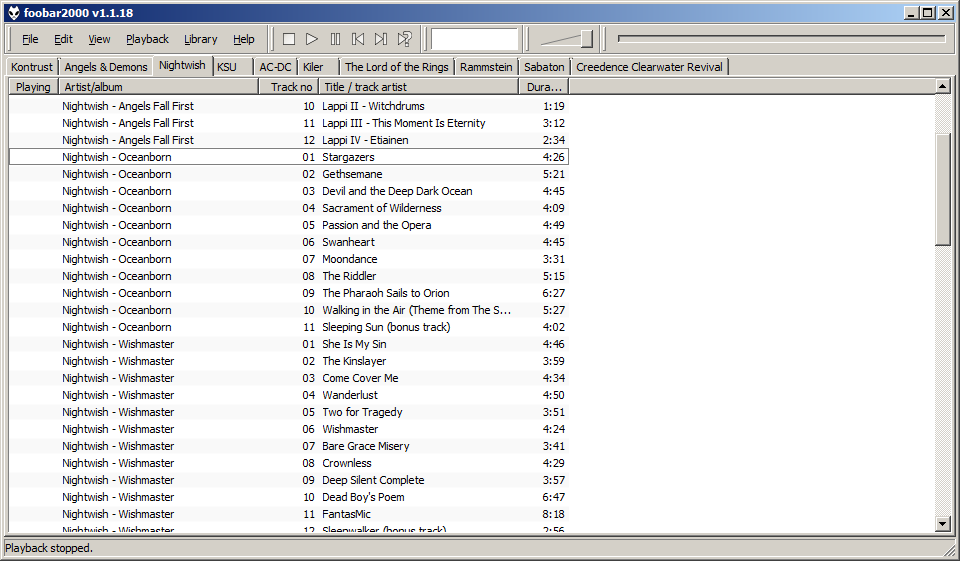Select Sleeping Sun (bonus track)
960x561 pixels.
point(289,327)
